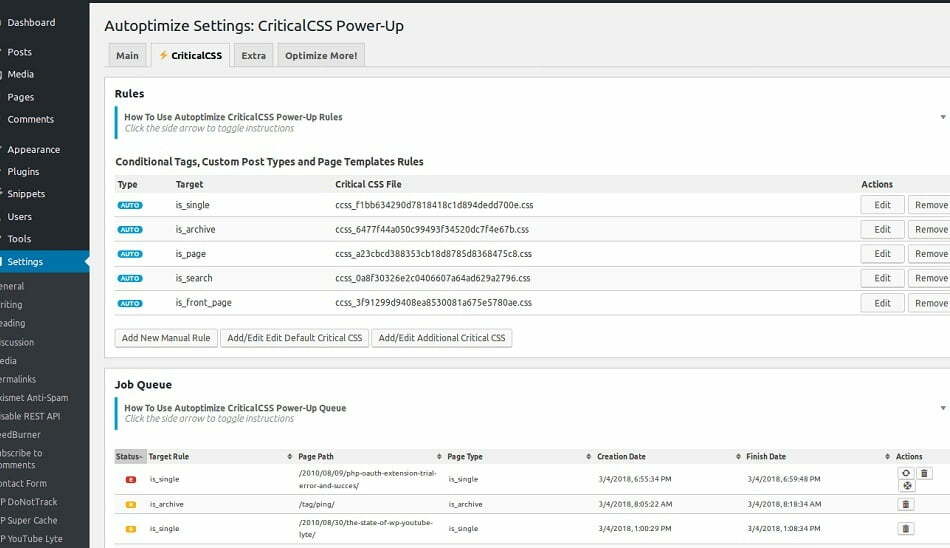The height and width of the screenshot is (548, 950).
Task: Click the How To Use Power-Up Queue heading
Action: (235, 408)
